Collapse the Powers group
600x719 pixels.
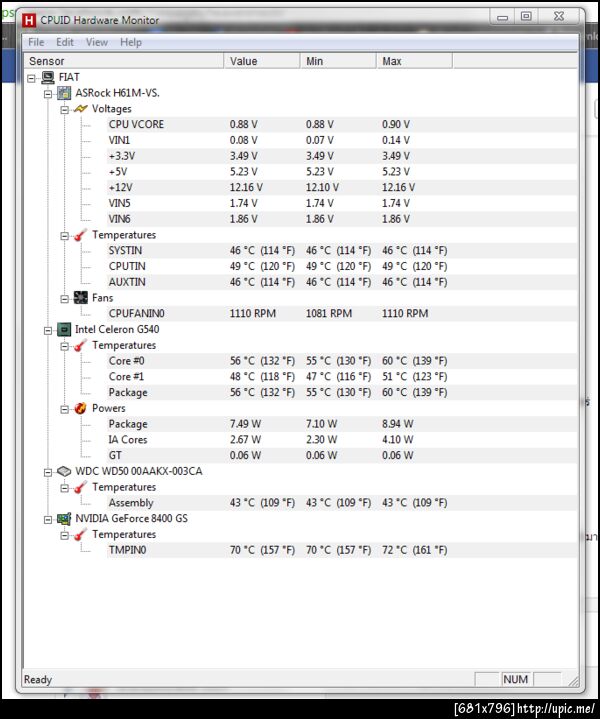[x=64, y=409]
